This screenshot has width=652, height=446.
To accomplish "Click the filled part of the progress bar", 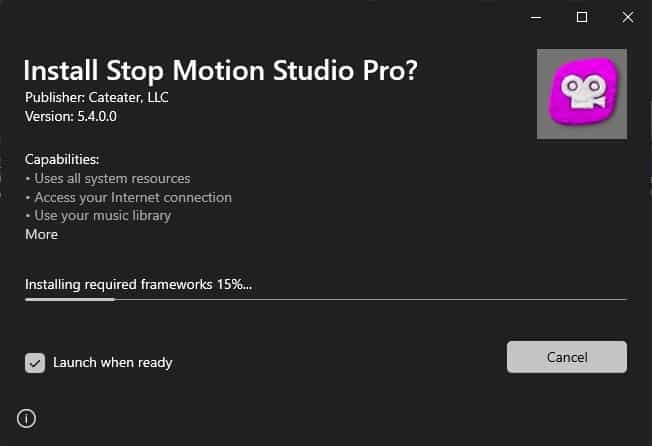I will coord(70,299).
